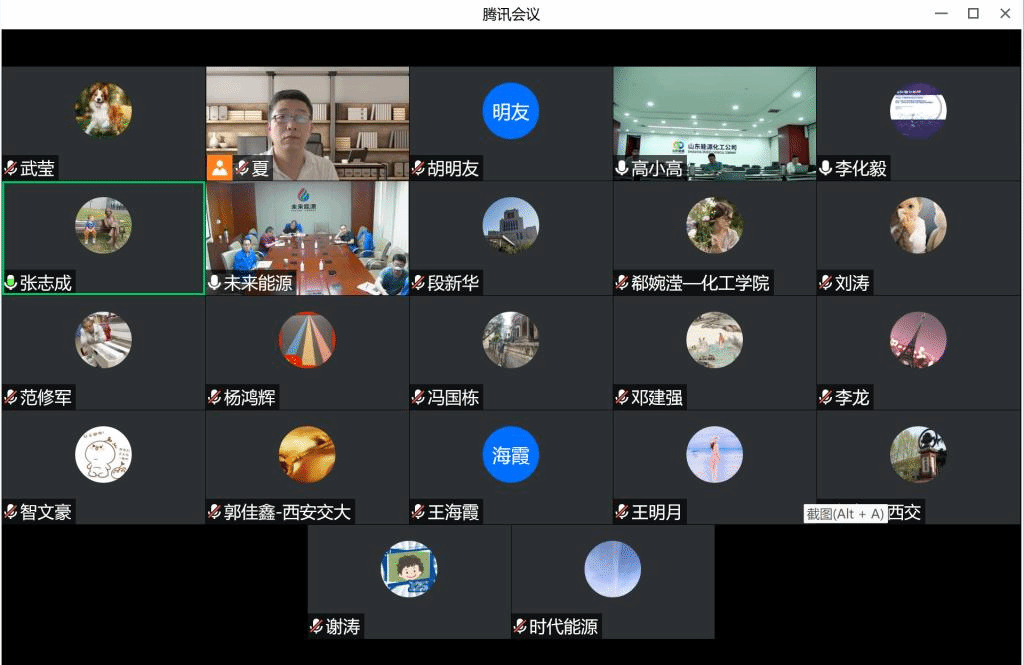Click the orange host icon on 夏's tile
This screenshot has height=665, width=1024.
(x=219, y=168)
